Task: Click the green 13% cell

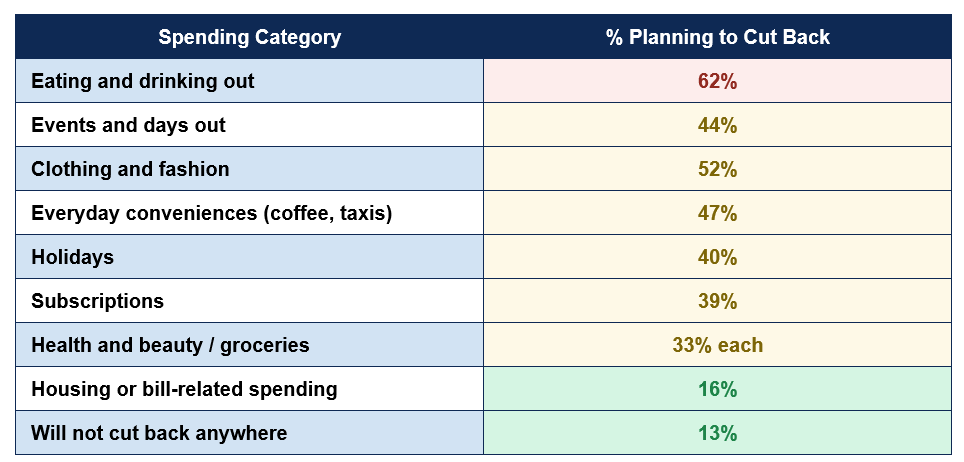Action: point(717,432)
